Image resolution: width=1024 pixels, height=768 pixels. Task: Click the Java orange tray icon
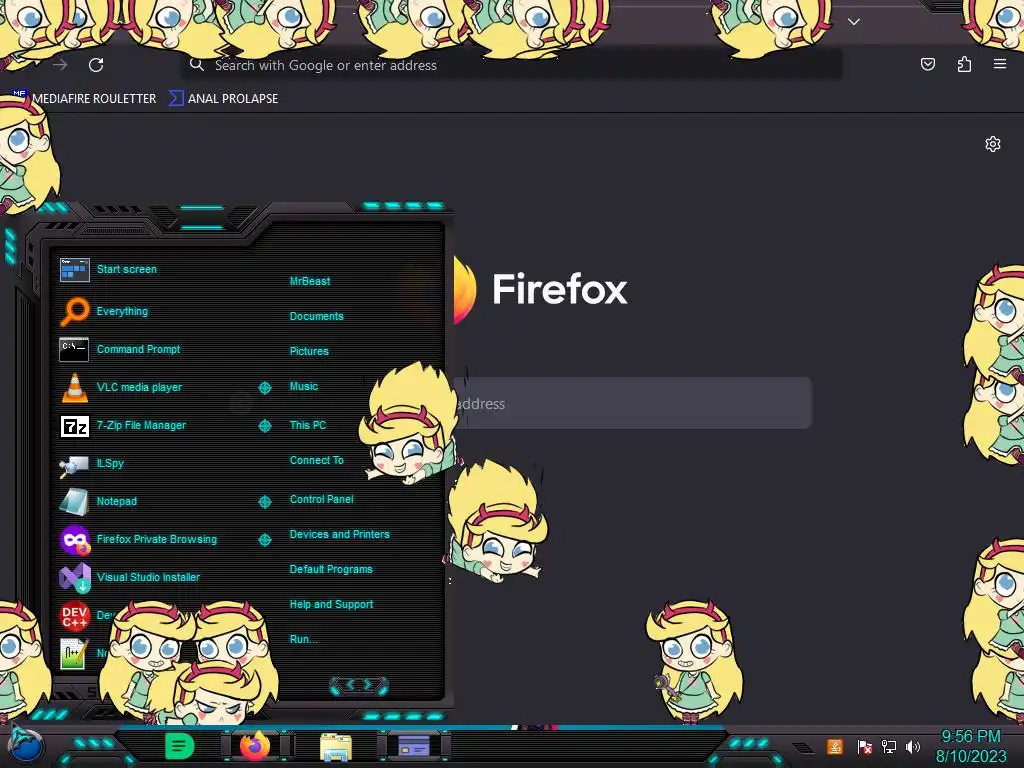[x=835, y=746]
